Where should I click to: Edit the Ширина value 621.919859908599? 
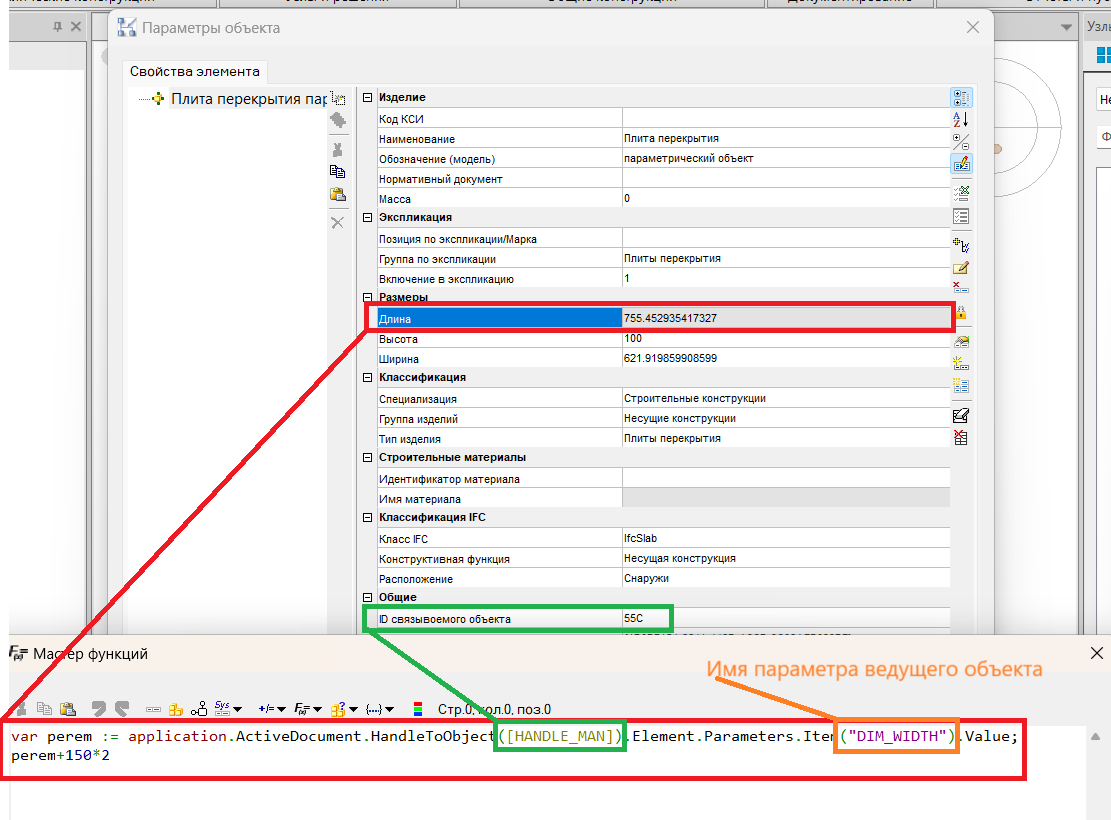[786, 359]
